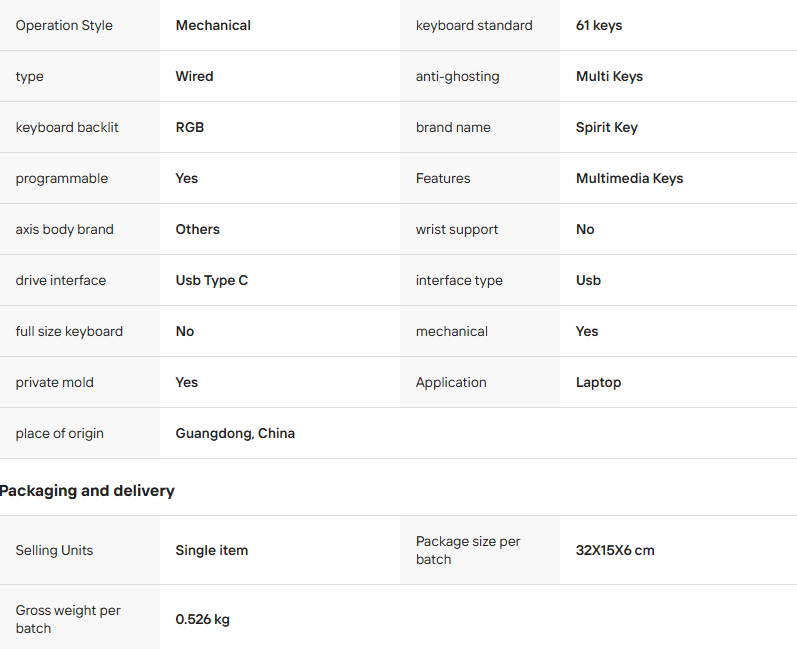
Task: Click the "Packaging and delivery" section heading
Action: pyautogui.click(x=87, y=490)
